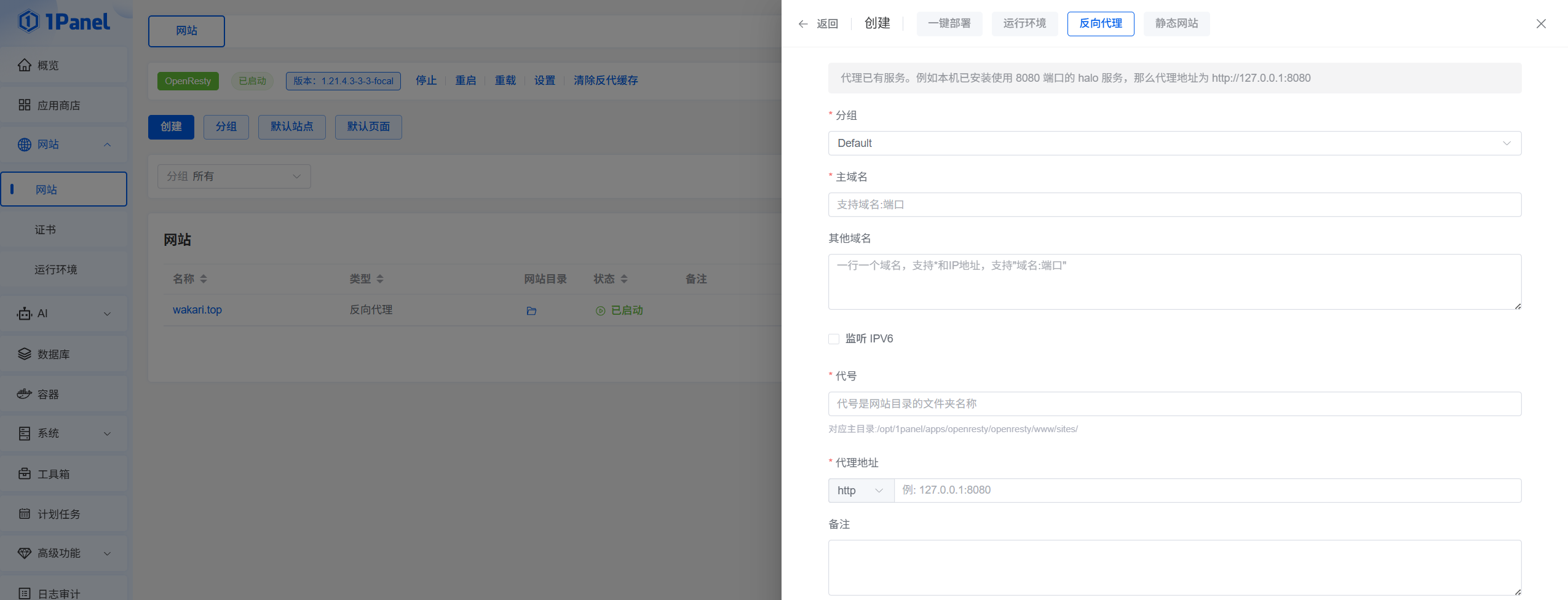Viewport: 1568px width, 600px height.
Task: Open the App Store grid icon
Action: click(25, 105)
